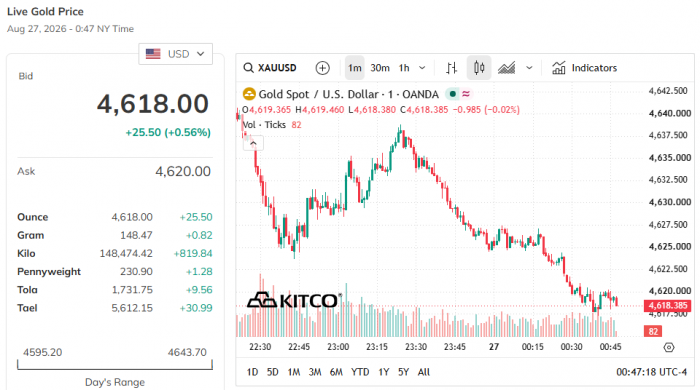700x390 pixels.
Task: Switch to the 1m interval
Action: click(354, 68)
